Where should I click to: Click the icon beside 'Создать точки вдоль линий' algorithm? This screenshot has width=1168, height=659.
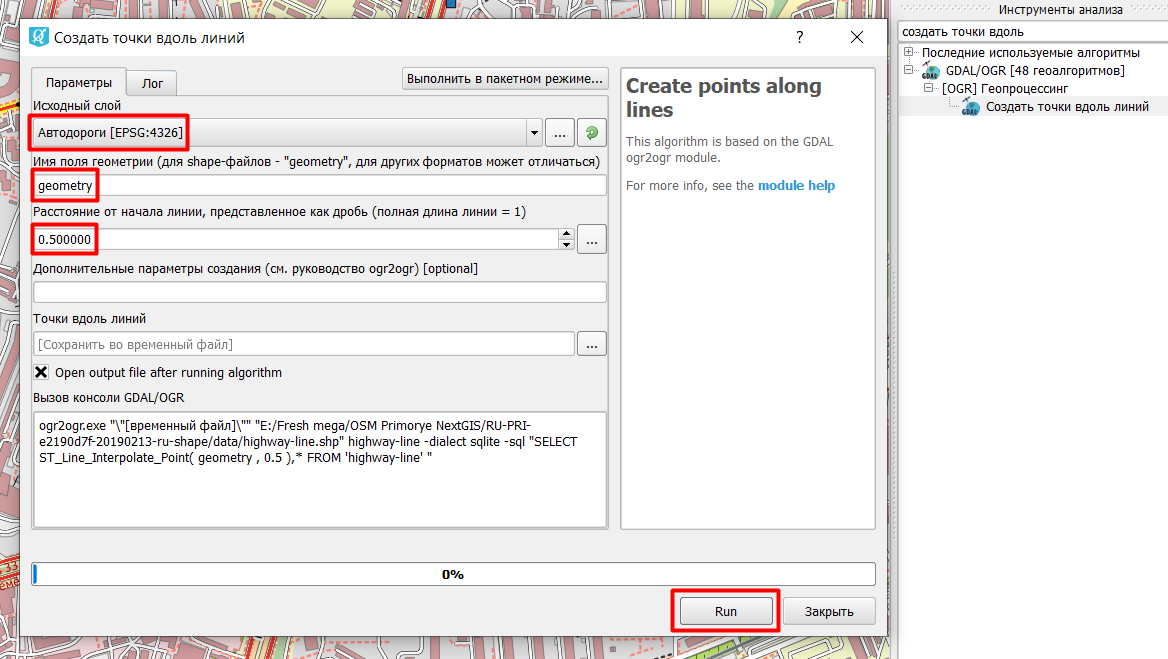(x=970, y=107)
